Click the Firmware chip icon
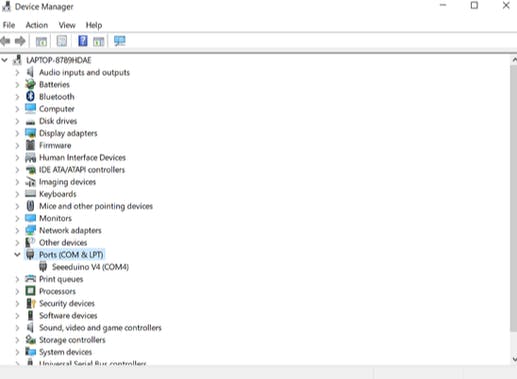517x379 pixels. (30, 145)
